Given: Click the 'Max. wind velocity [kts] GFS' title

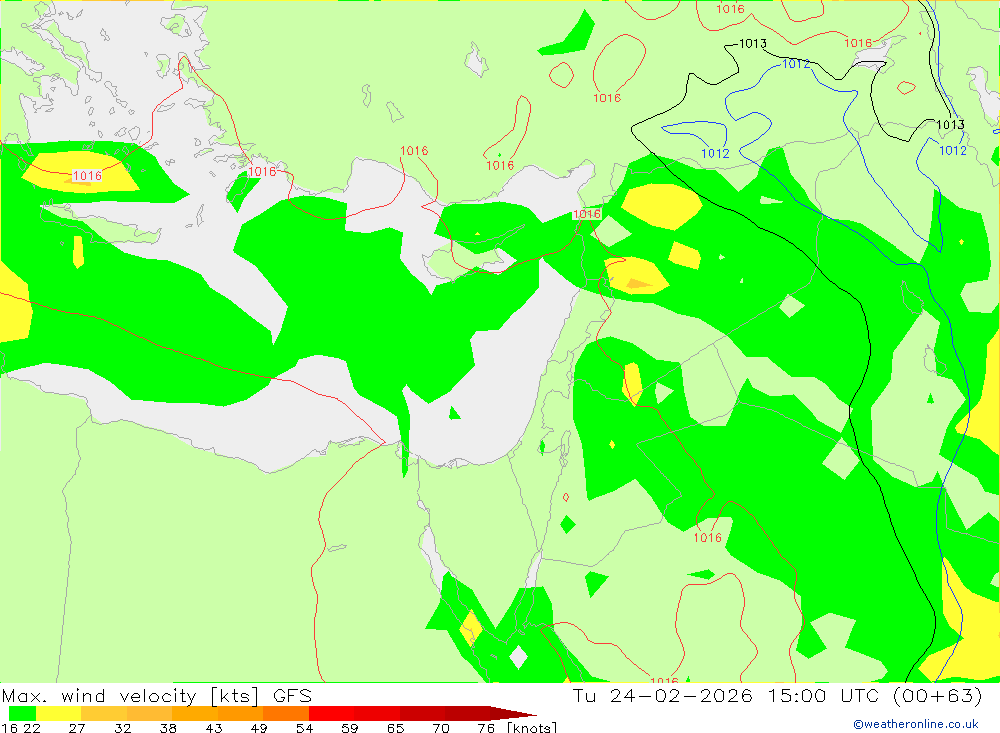Looking at the screenshot, I should 157,695.
